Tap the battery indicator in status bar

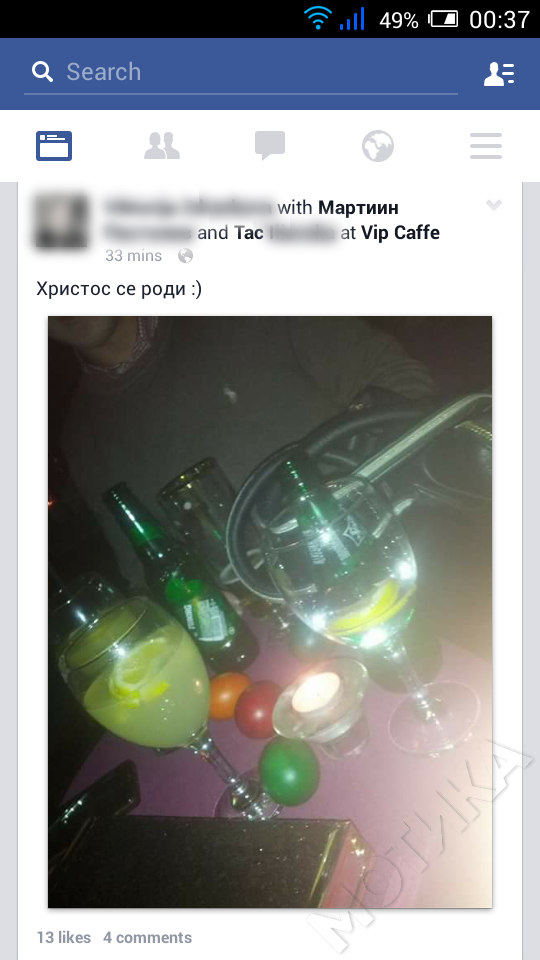pyautogui.click(x=444, y=19)
